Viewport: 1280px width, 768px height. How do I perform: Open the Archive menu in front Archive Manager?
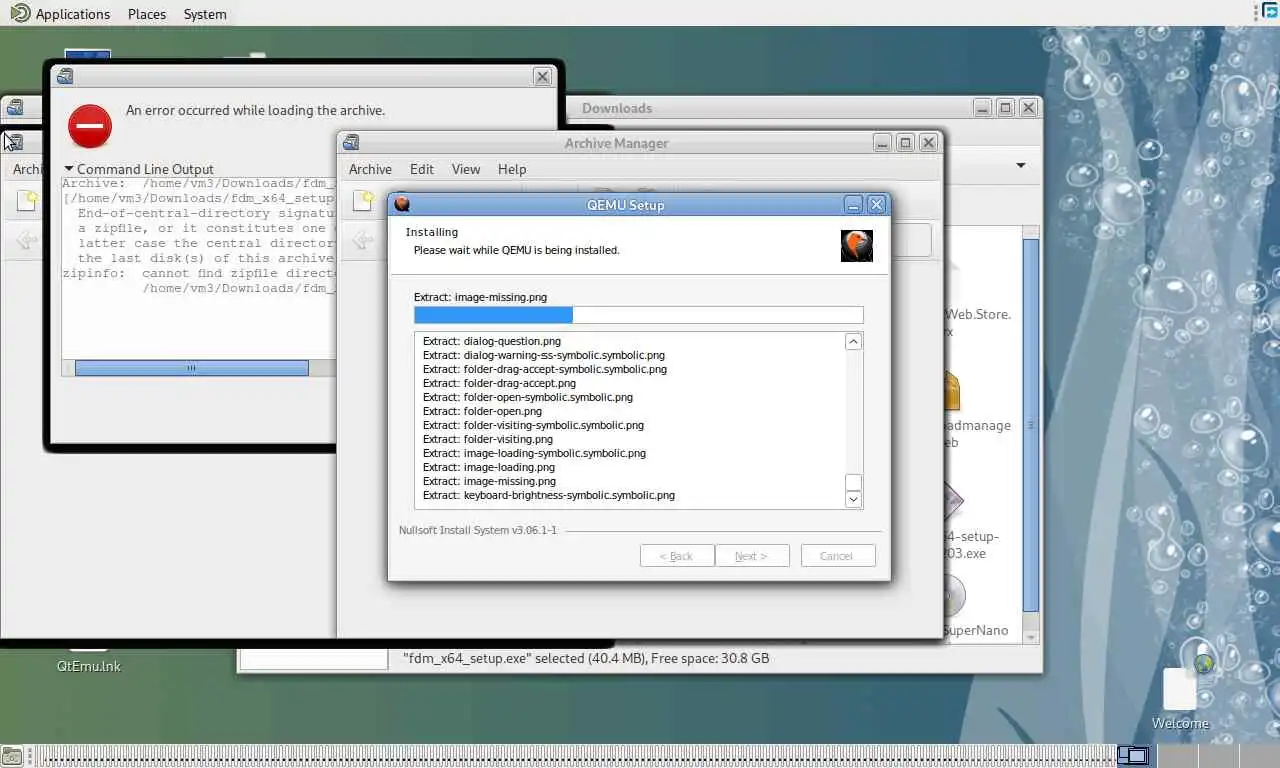370,169
